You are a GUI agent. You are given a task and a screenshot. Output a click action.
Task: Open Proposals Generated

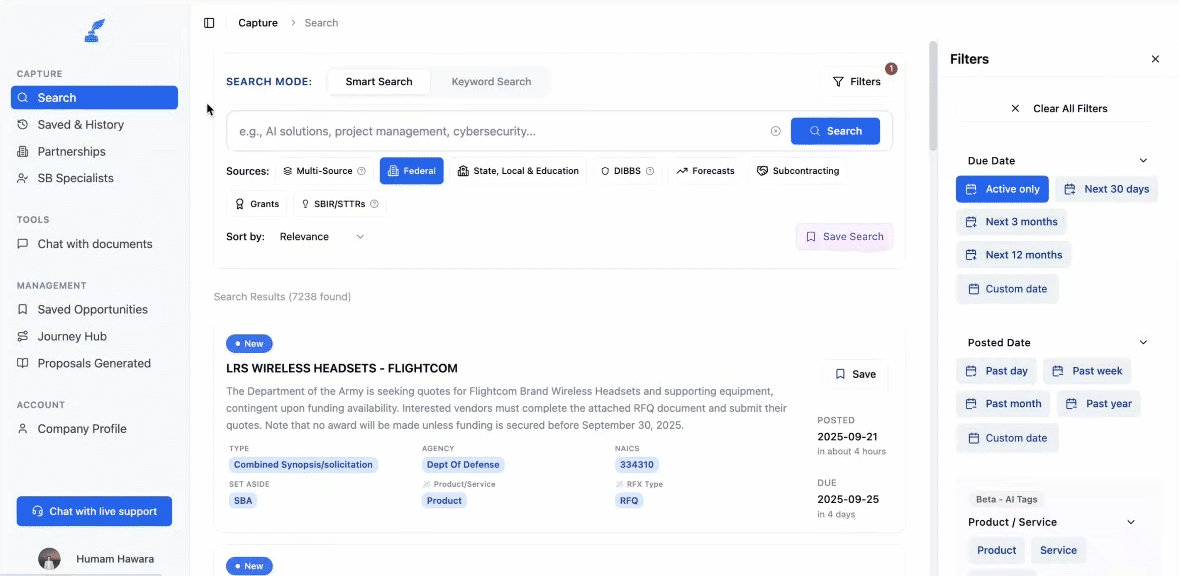pos(93,362)
